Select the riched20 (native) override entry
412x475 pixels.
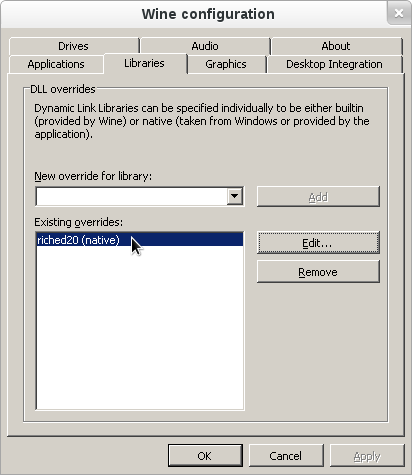click(140, 240)
